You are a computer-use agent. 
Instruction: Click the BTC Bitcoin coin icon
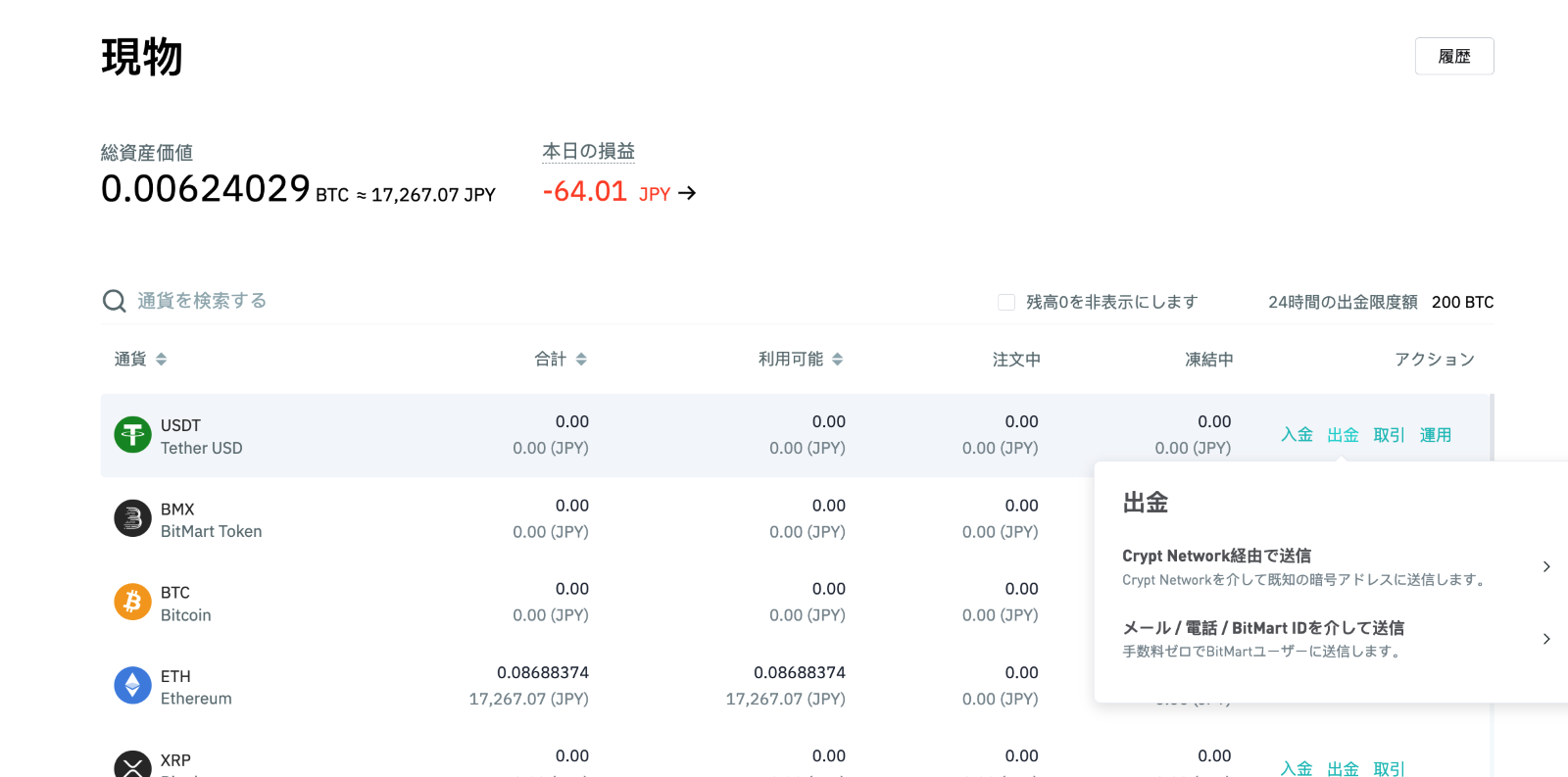132,602
